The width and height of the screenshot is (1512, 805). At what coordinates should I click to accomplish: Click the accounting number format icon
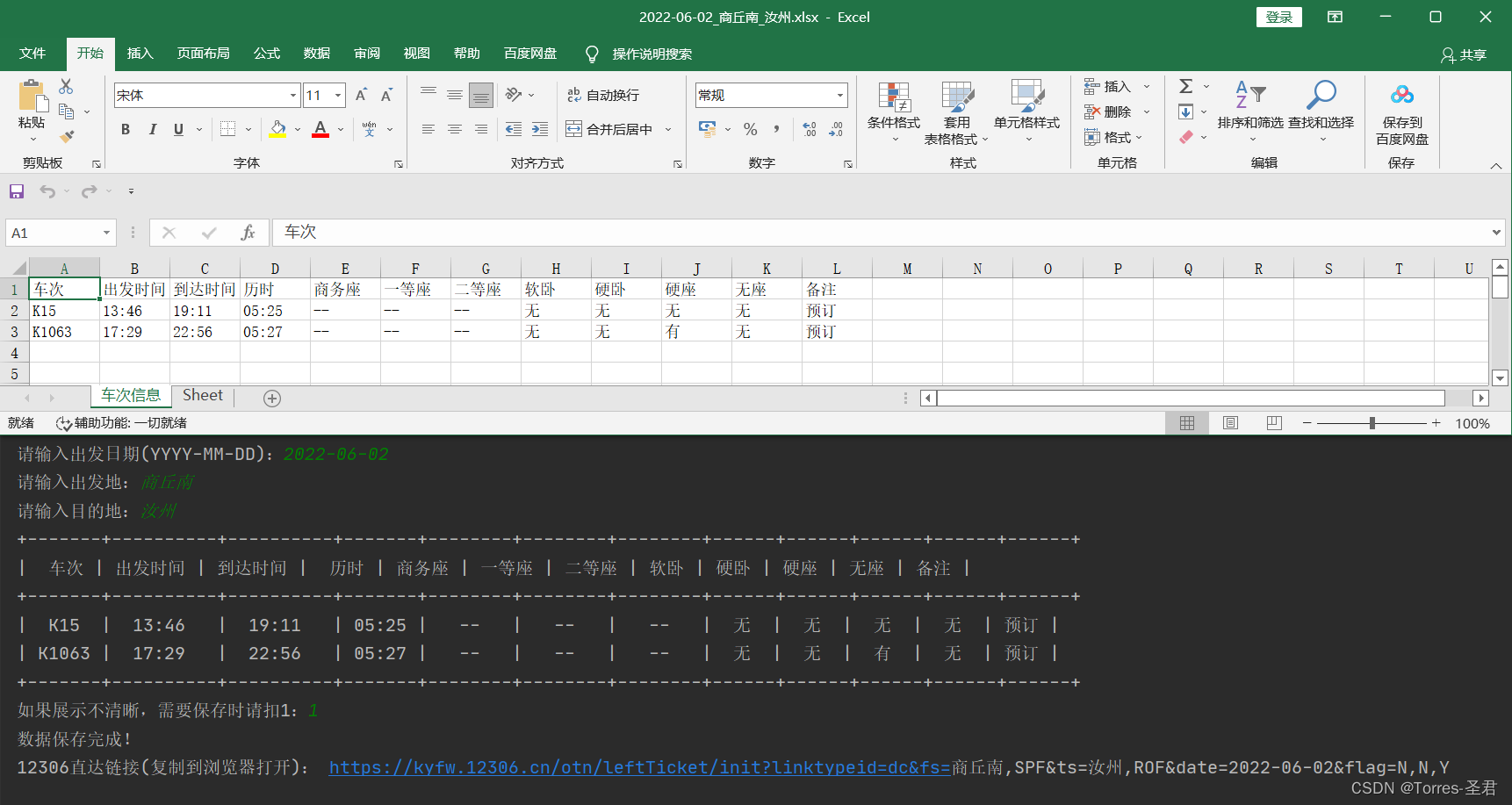point(708,129)
